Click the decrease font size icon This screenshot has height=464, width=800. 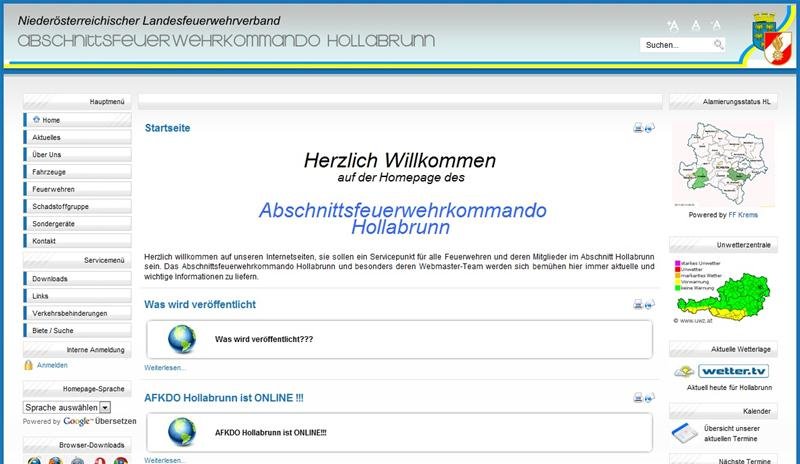tap(716, 24)
